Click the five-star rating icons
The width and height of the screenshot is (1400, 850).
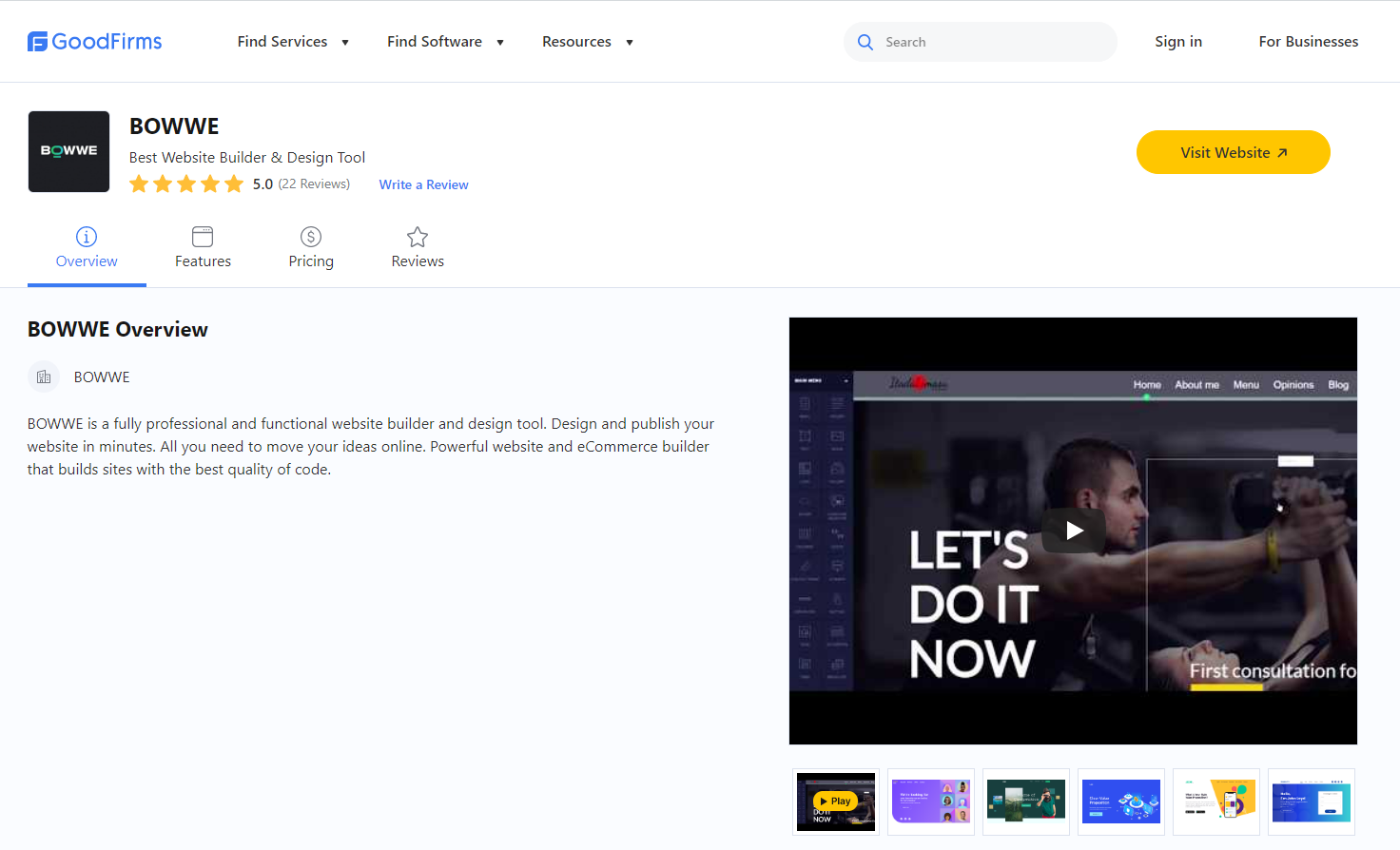point(186,184)
